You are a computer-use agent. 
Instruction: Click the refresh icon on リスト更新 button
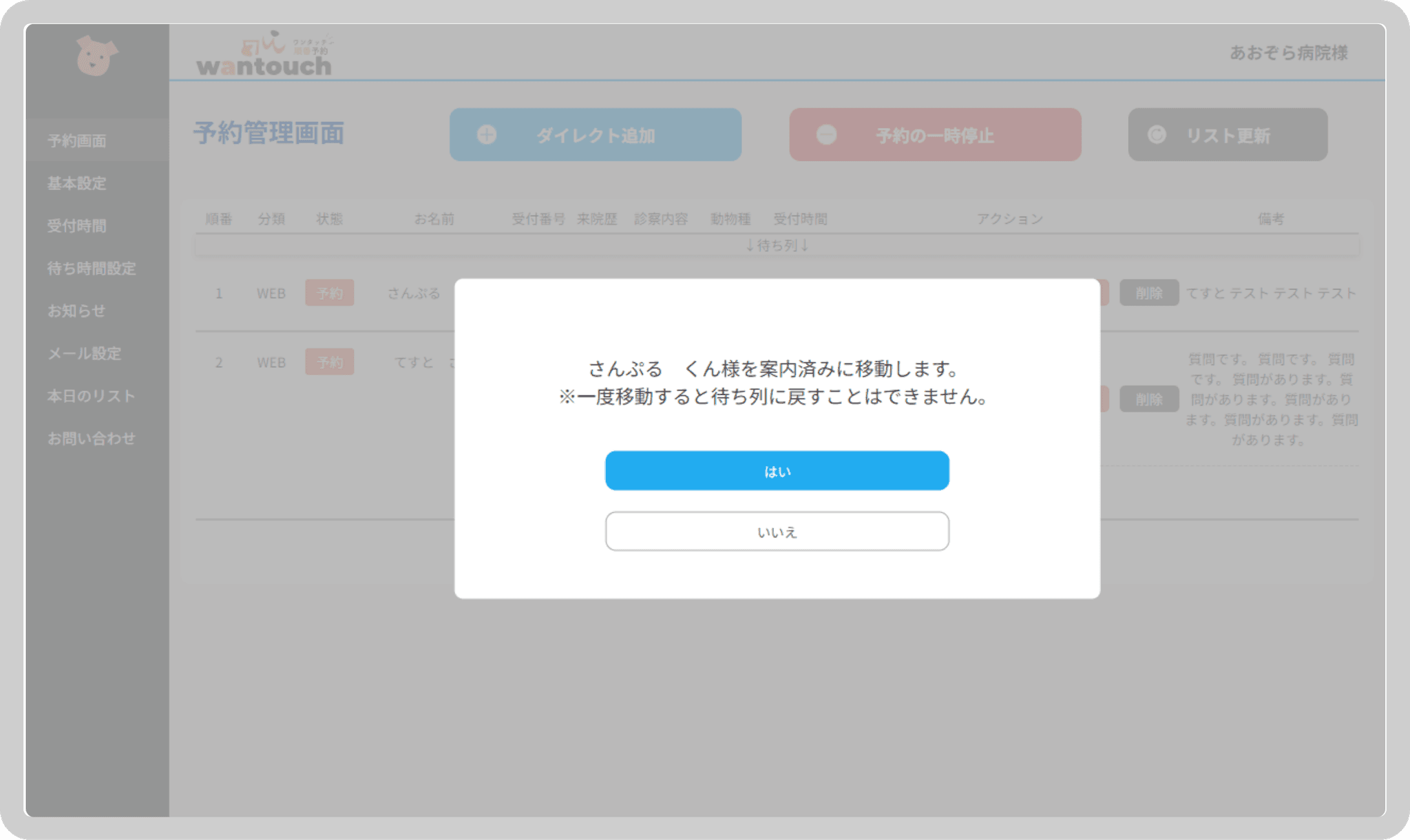[x=1156, y=135]
